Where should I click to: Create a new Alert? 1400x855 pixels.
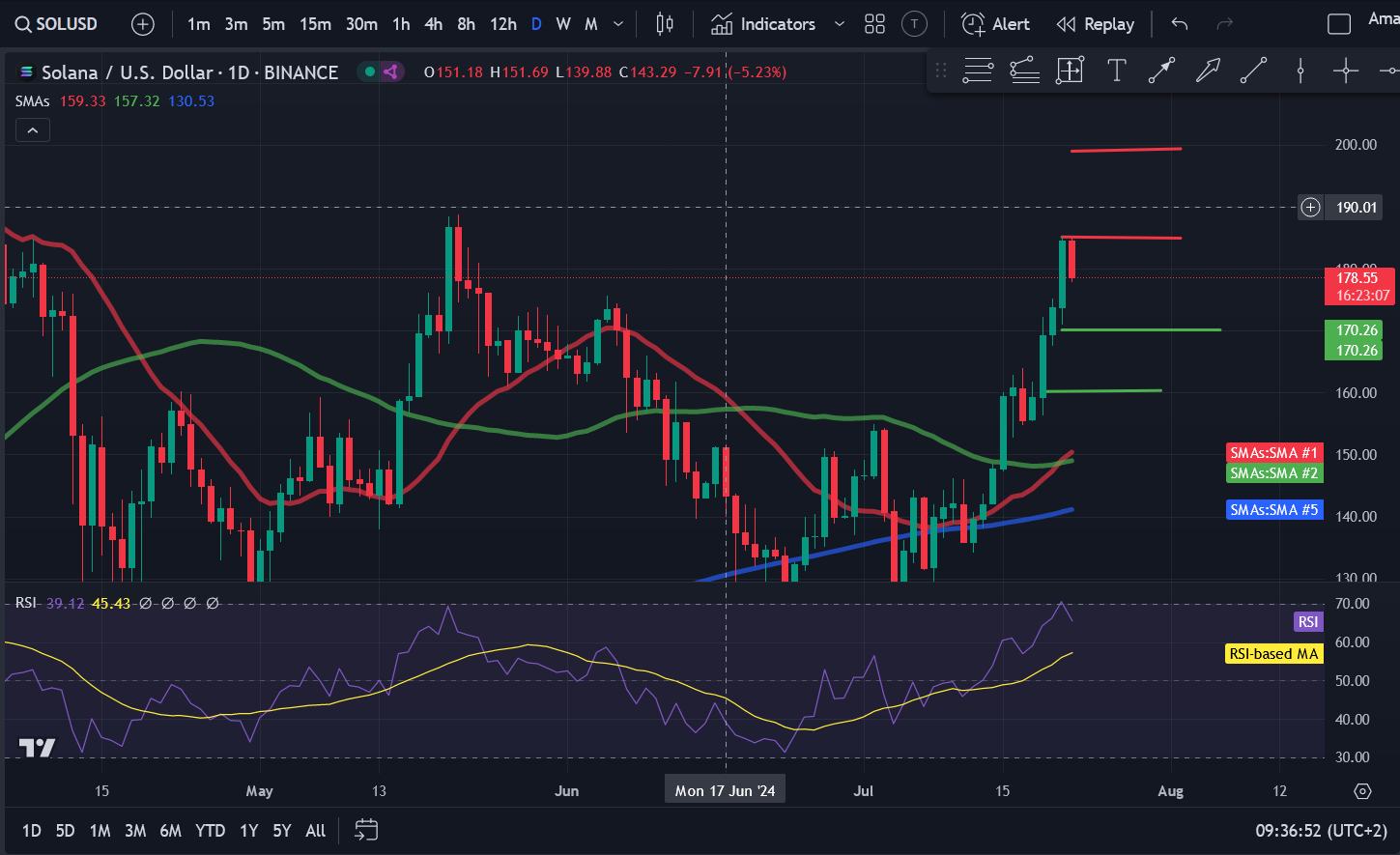[996, 24]
